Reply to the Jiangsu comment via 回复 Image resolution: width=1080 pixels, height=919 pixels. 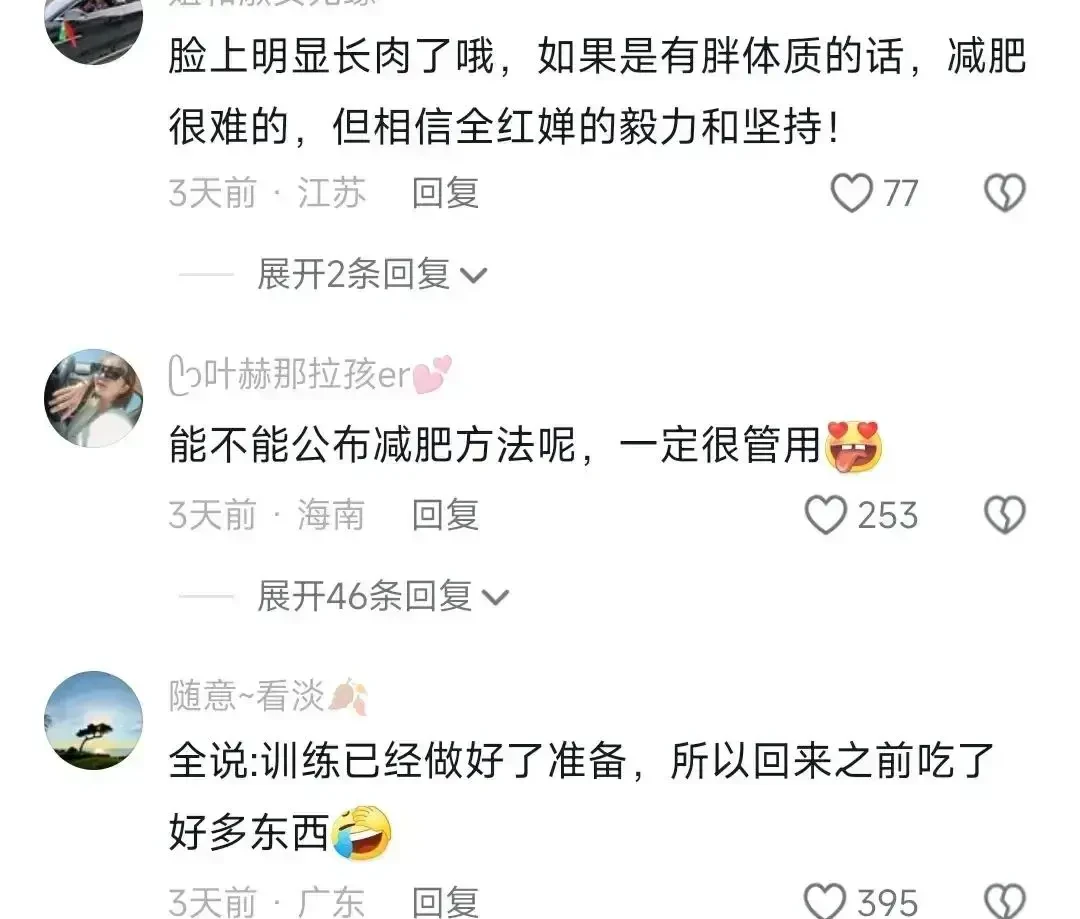(x=445, y=193)
